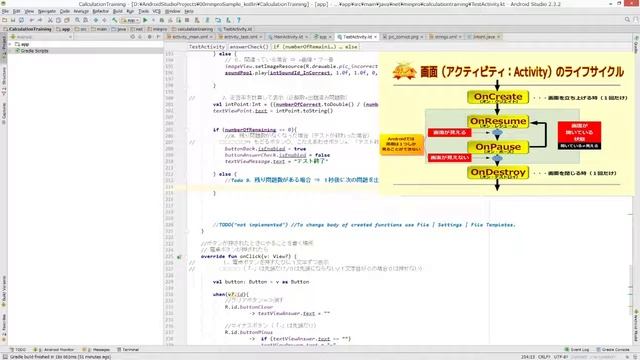
Task: Click the Make Project hammer icon
Action: tap(115, 20)
